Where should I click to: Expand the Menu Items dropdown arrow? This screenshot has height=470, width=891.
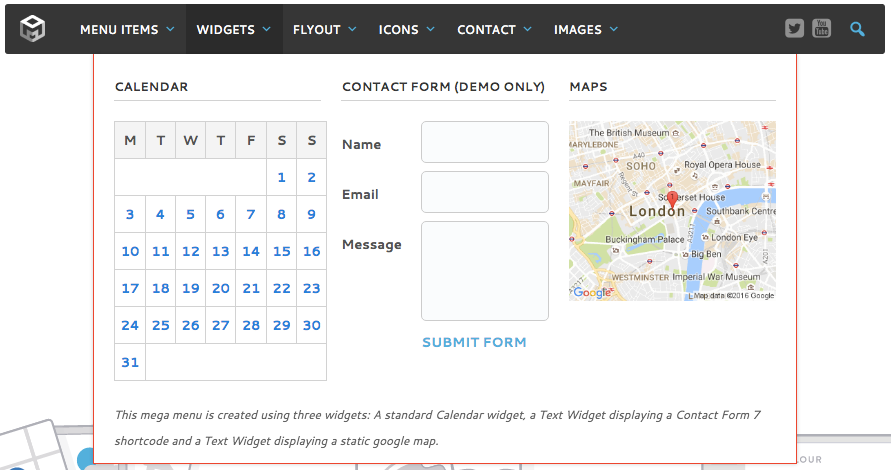coord(171,30)
